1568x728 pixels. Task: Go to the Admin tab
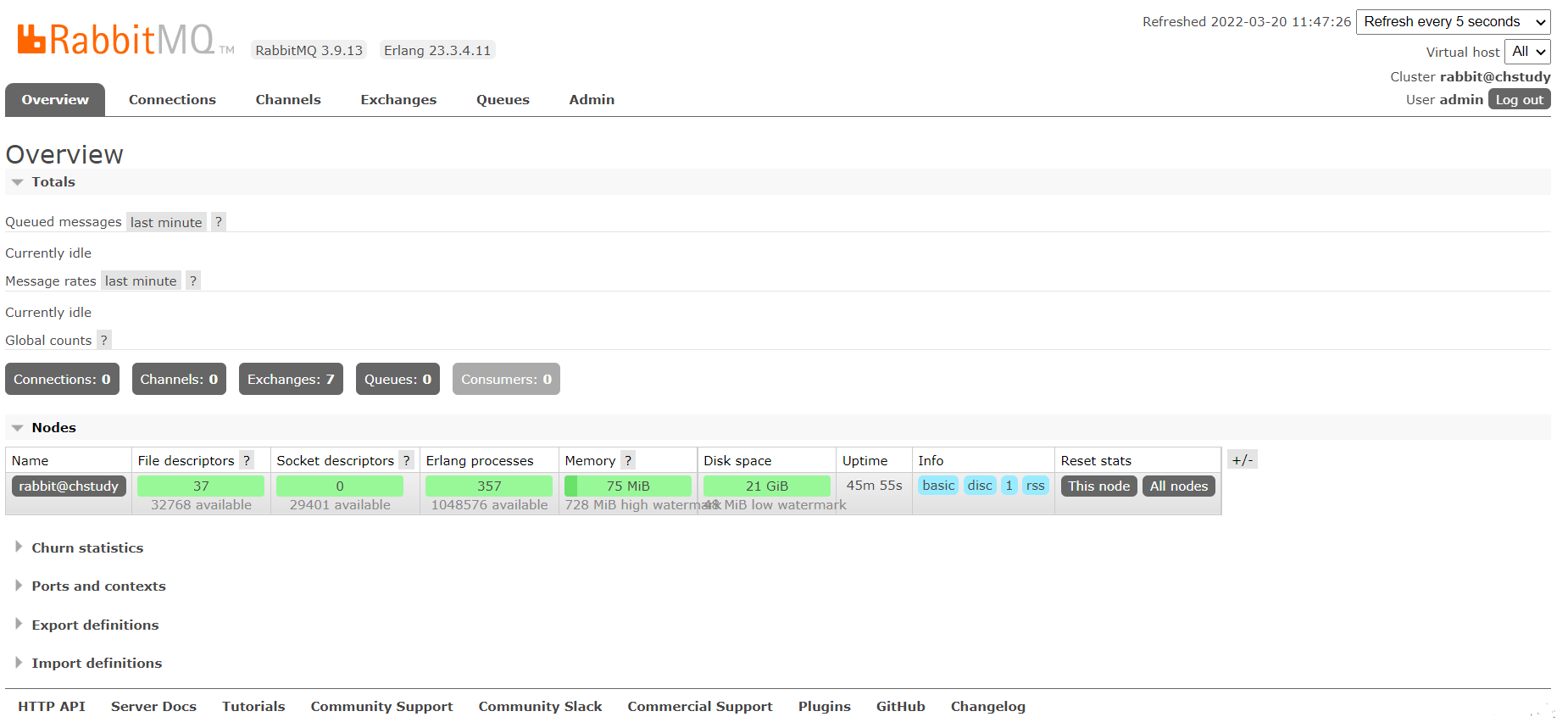pyautogui.click(x=592, y=99)
